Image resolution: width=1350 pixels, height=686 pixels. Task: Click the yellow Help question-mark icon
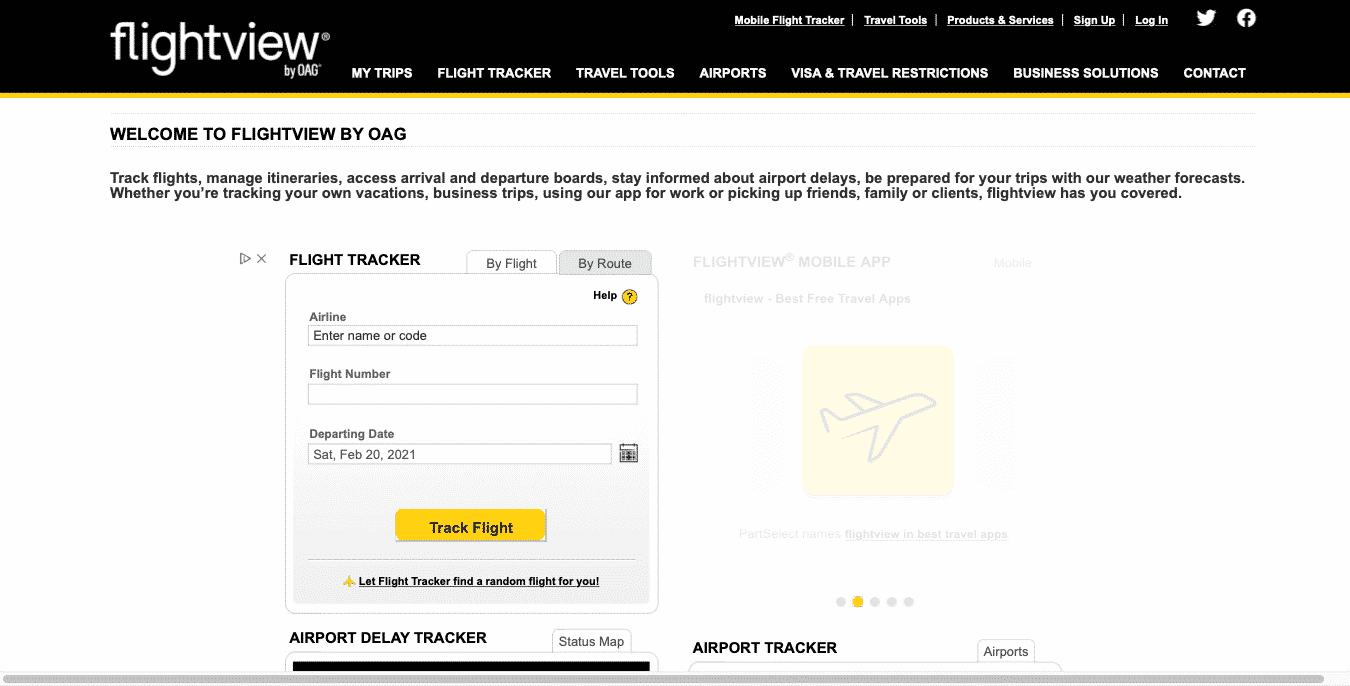pos(629,296)
